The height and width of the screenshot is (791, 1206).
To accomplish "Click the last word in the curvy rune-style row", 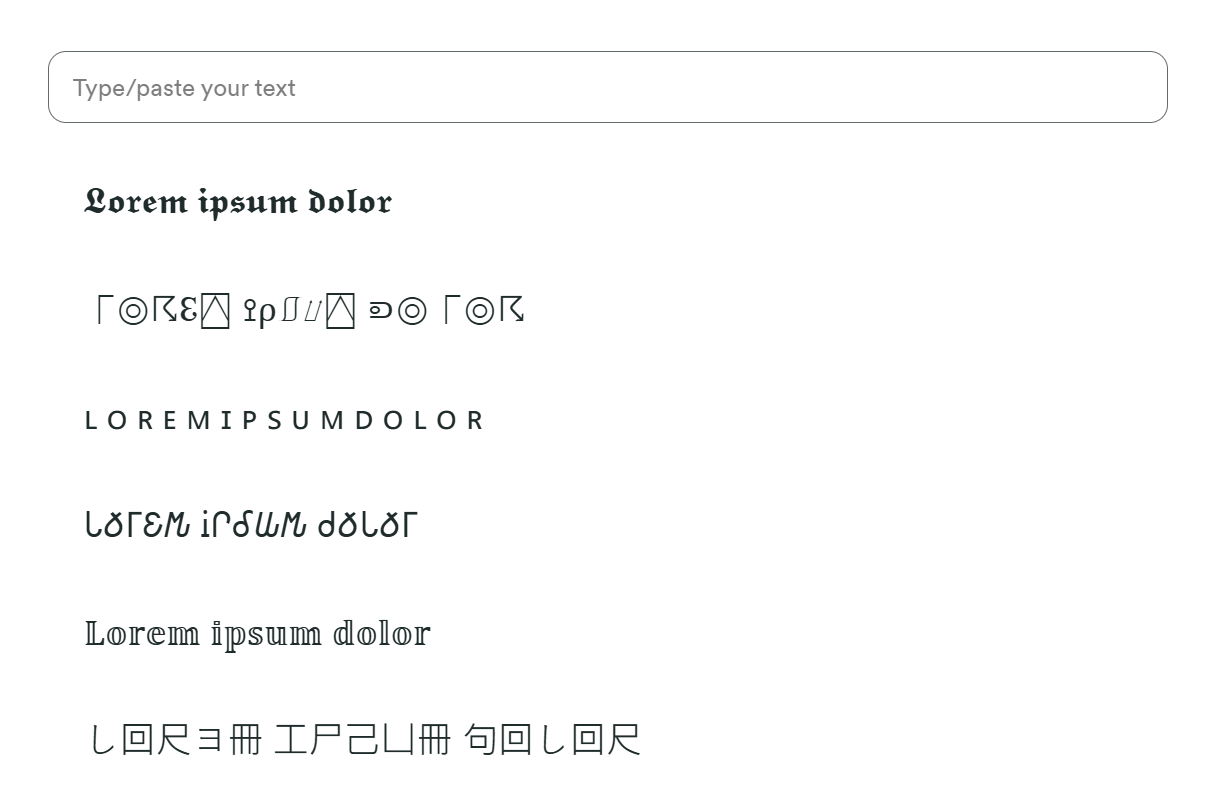I will pos(367,525).
